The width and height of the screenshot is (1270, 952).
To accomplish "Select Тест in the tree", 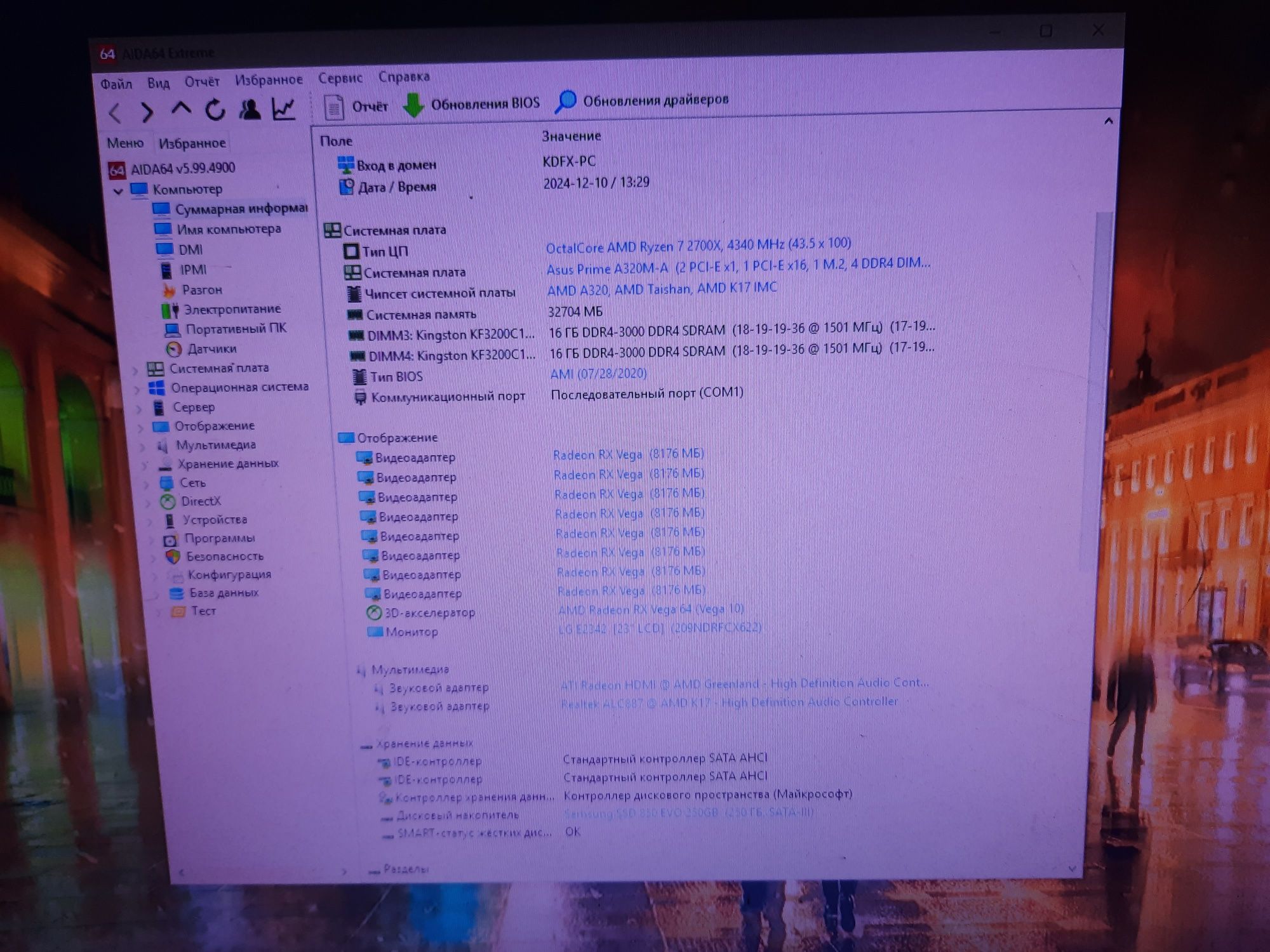I will point(203,611).
